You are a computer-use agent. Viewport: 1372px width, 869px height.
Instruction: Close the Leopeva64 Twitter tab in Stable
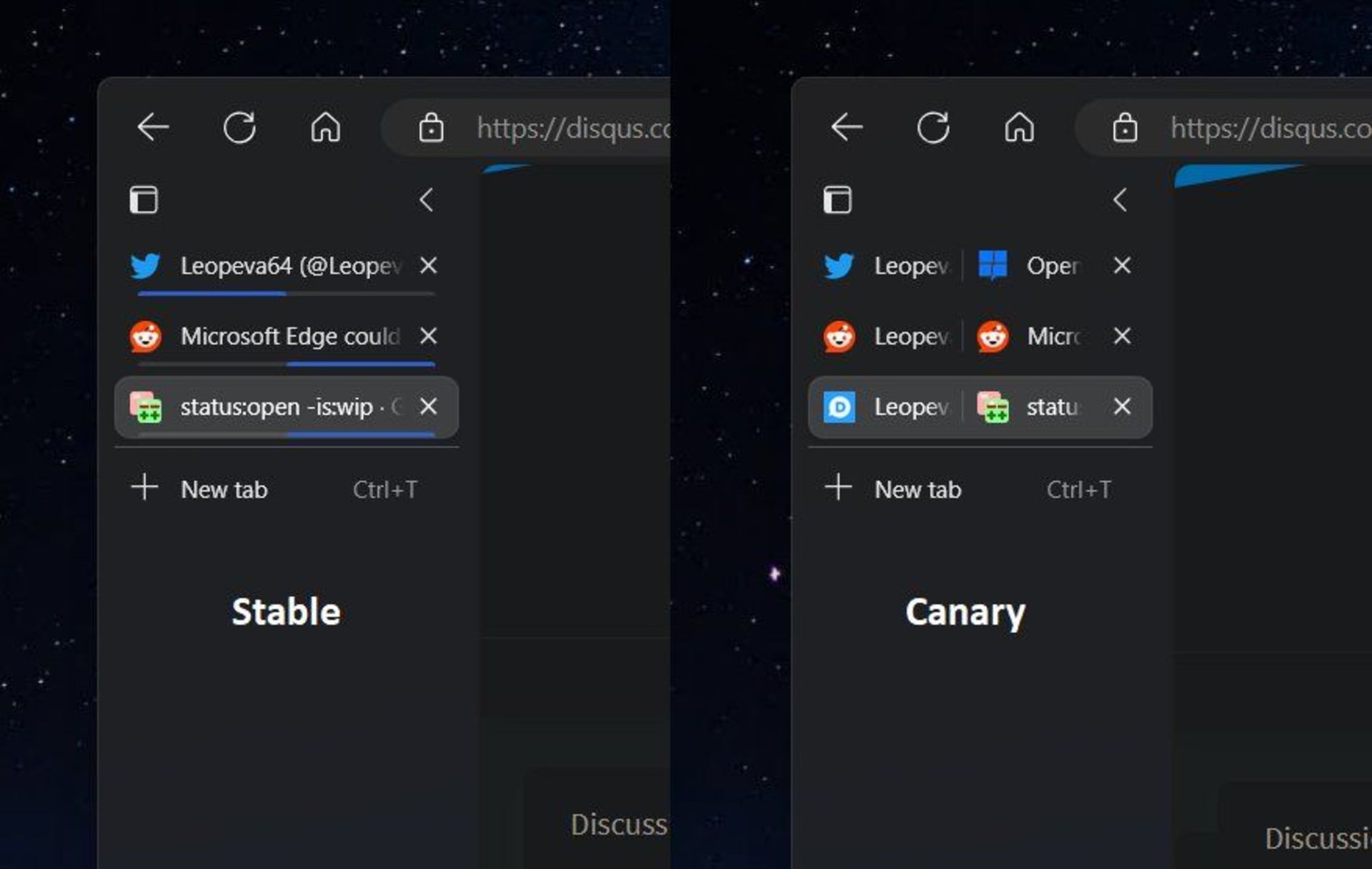tap(428, 266)
